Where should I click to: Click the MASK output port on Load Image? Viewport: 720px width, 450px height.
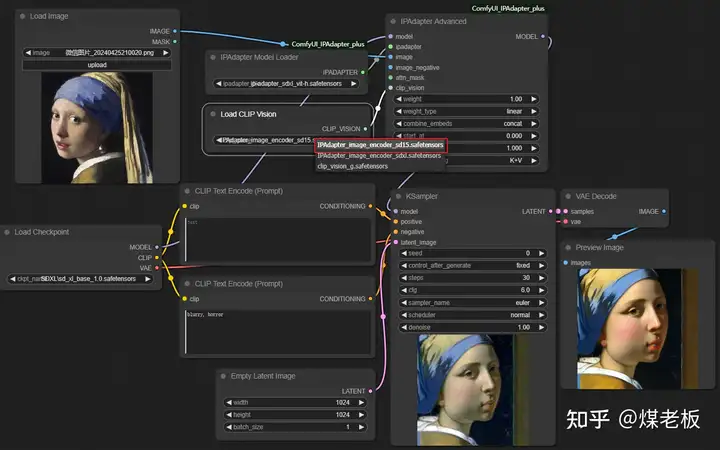point(175,42)
